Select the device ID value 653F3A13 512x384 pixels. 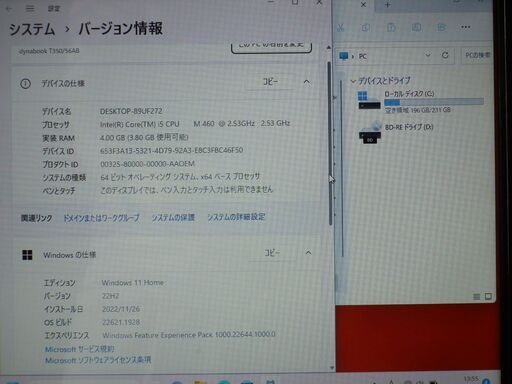click(171, 150)
